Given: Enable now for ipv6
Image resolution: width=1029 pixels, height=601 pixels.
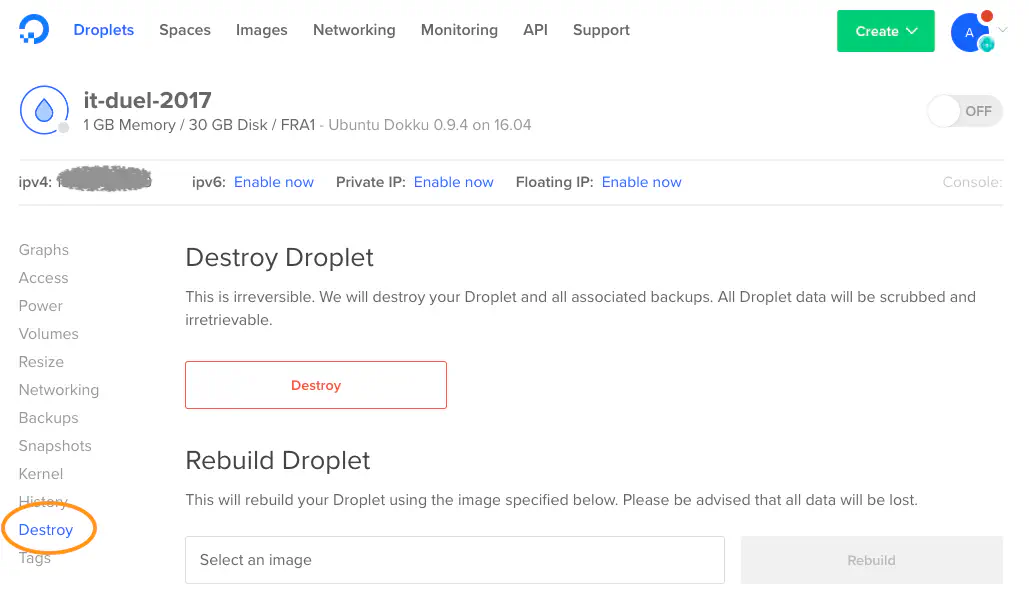Looking at the screenshot, I should 274,182.
